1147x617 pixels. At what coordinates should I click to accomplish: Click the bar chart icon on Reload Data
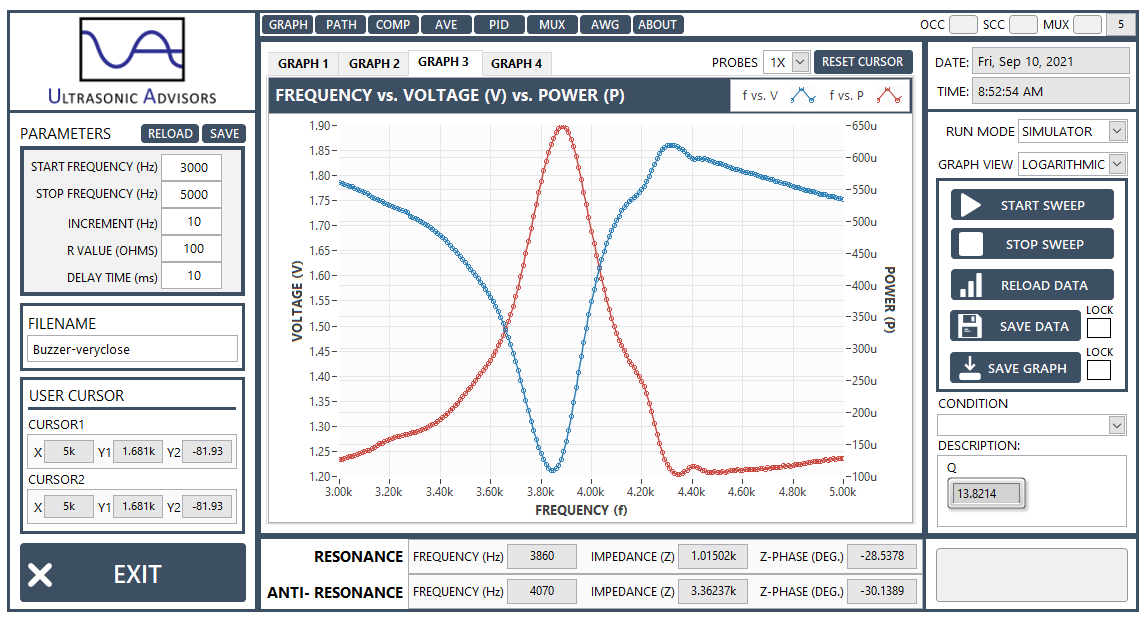971,285
